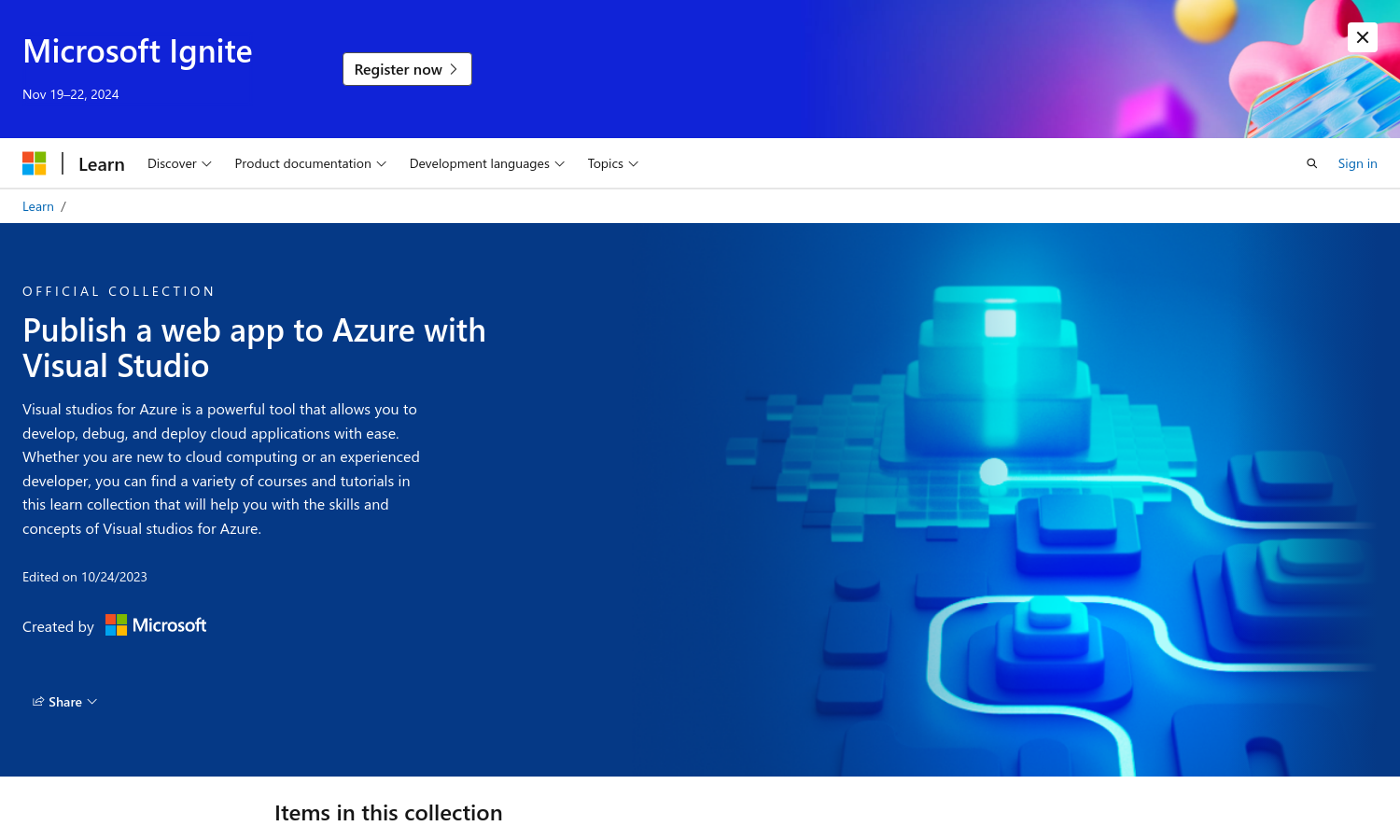The height and width of the screenshot is (840, 1400).
Task: Click the OFFICIAL COLLECTION label
Action: (119, 291)
